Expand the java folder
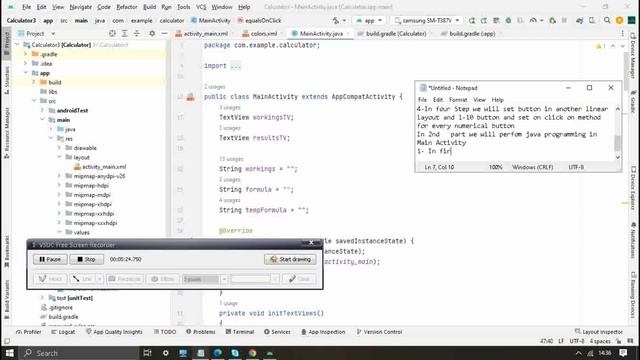 [x=51, y=129]
